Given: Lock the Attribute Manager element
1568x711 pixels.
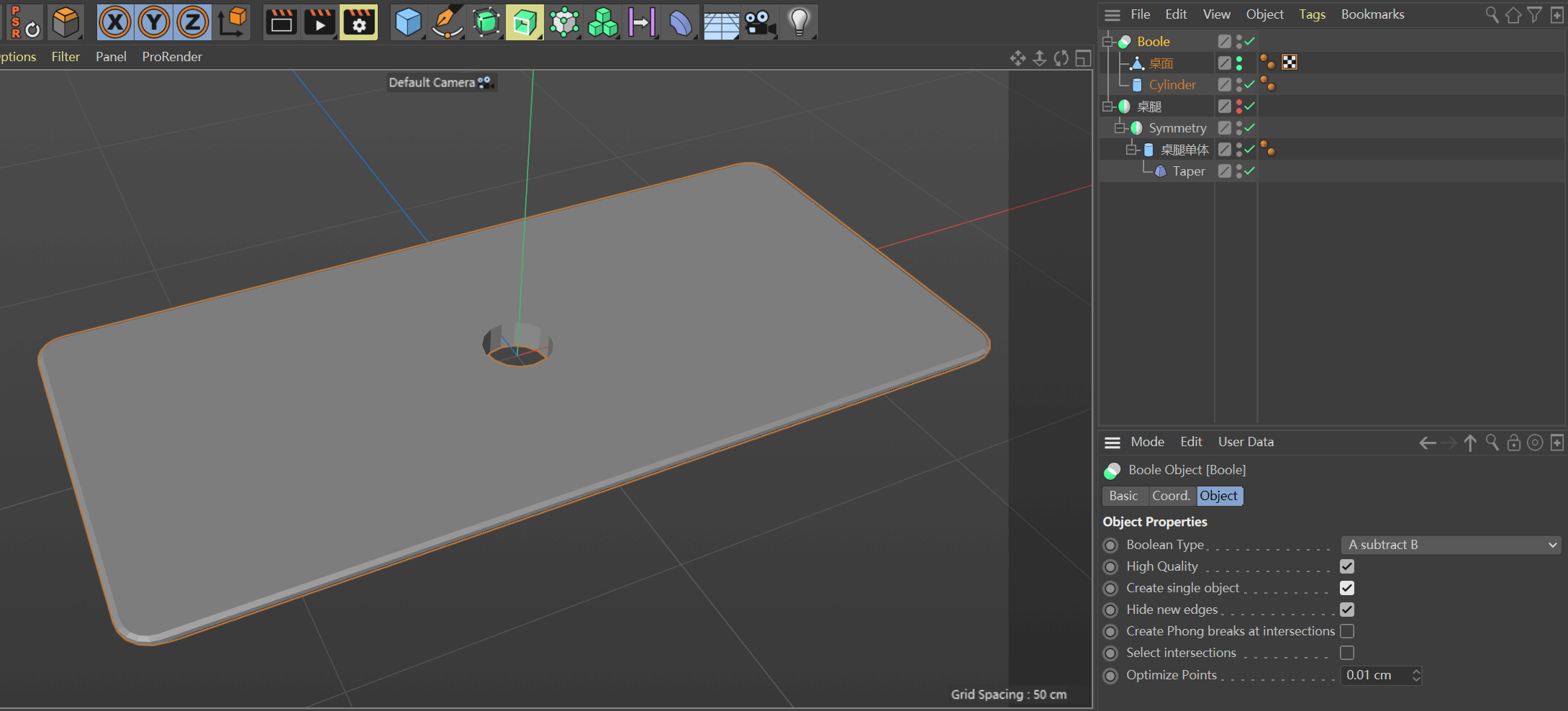Looking at the screenshot, I should [1513, 443].
